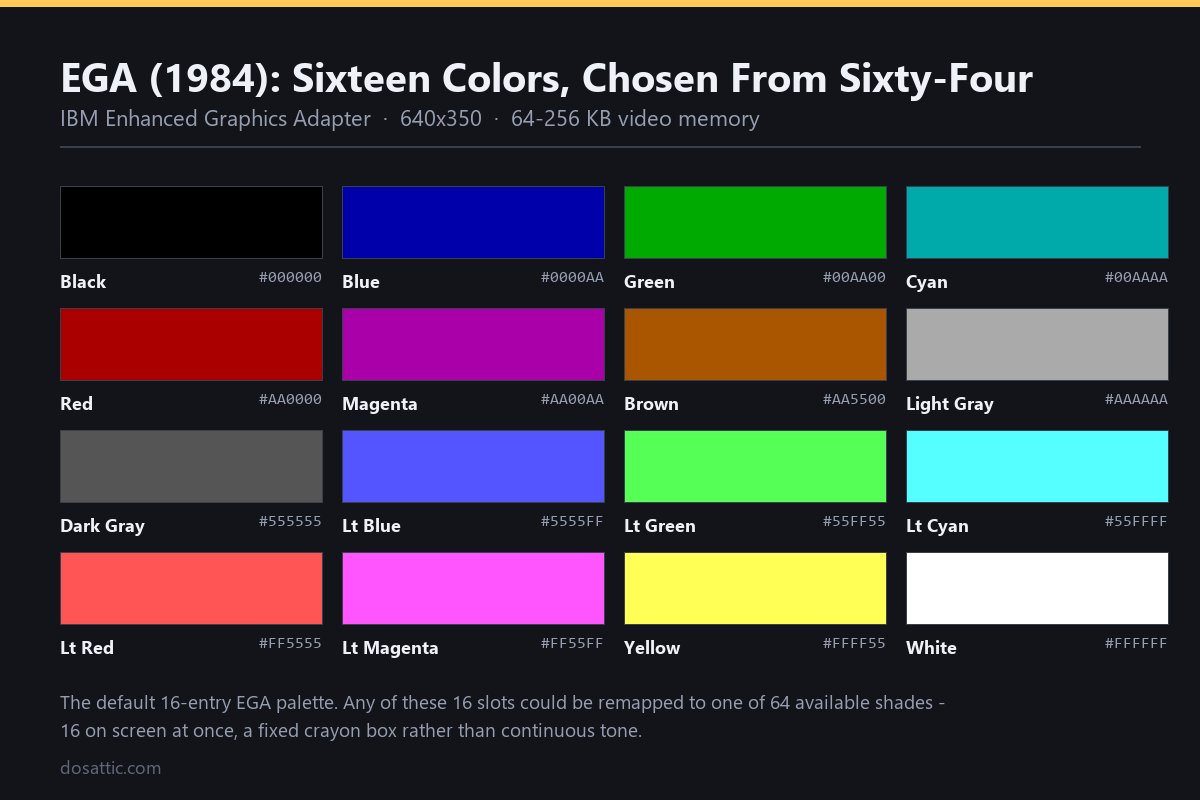Screen dimensions: 1200x800
Task: Click the Red color swatch
Action: [x=191, y=344]
